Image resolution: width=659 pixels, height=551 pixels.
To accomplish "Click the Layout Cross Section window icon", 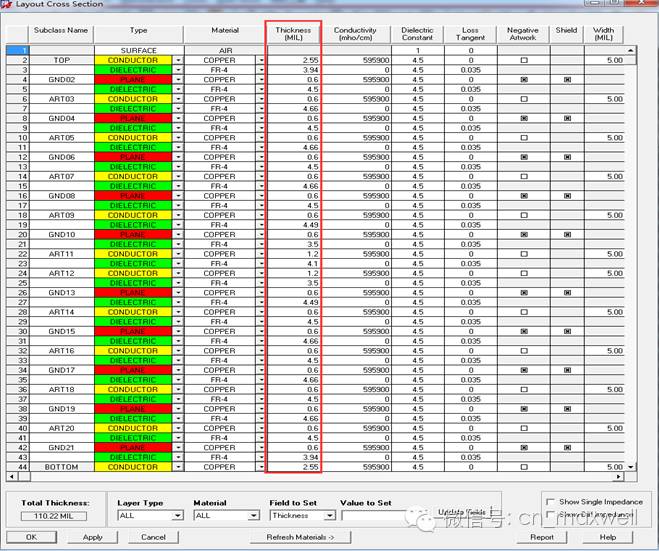I will click(6, 5).
